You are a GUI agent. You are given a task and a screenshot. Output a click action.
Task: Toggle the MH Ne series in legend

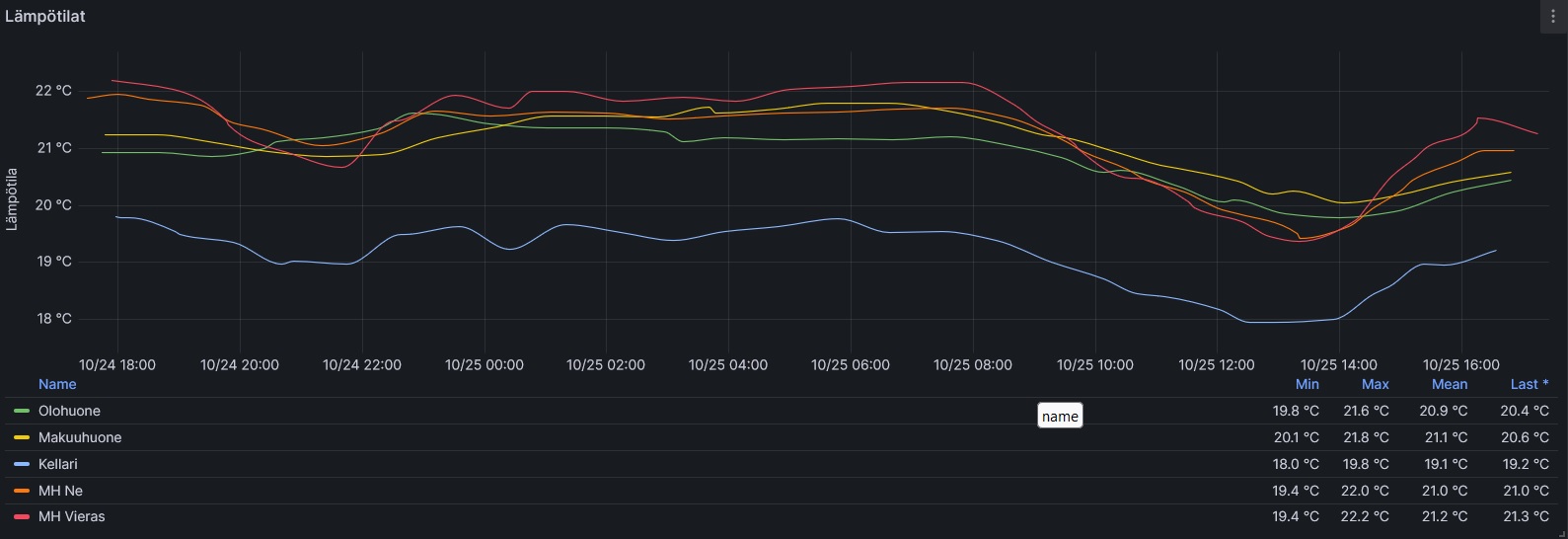tap(60, 491)
